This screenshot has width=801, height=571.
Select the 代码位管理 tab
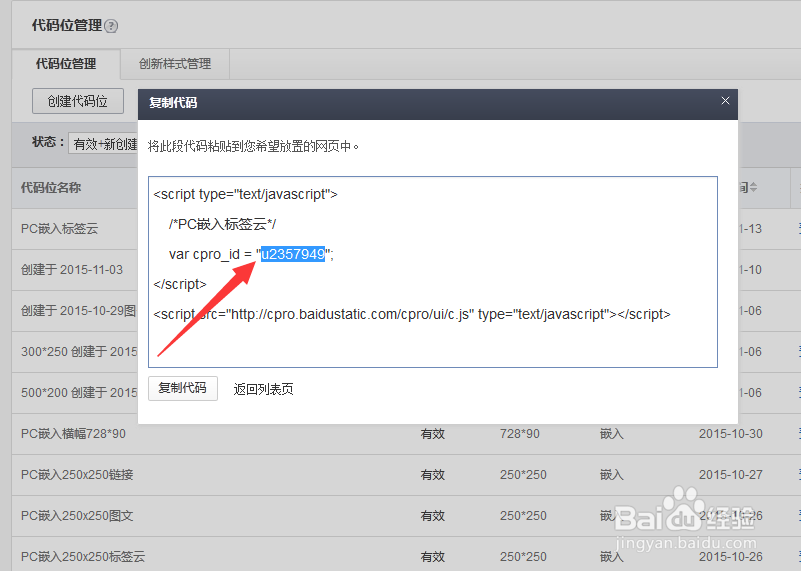(66, 64)
